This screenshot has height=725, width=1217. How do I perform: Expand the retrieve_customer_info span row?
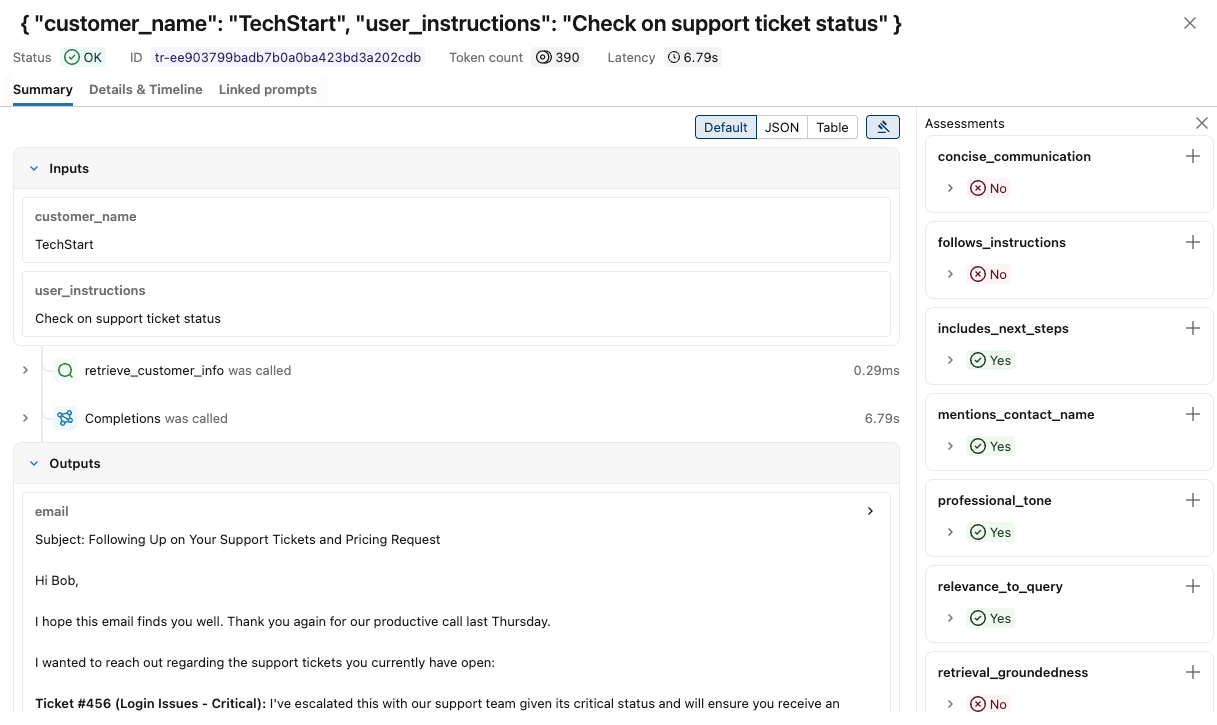click(x=25, y=370)
